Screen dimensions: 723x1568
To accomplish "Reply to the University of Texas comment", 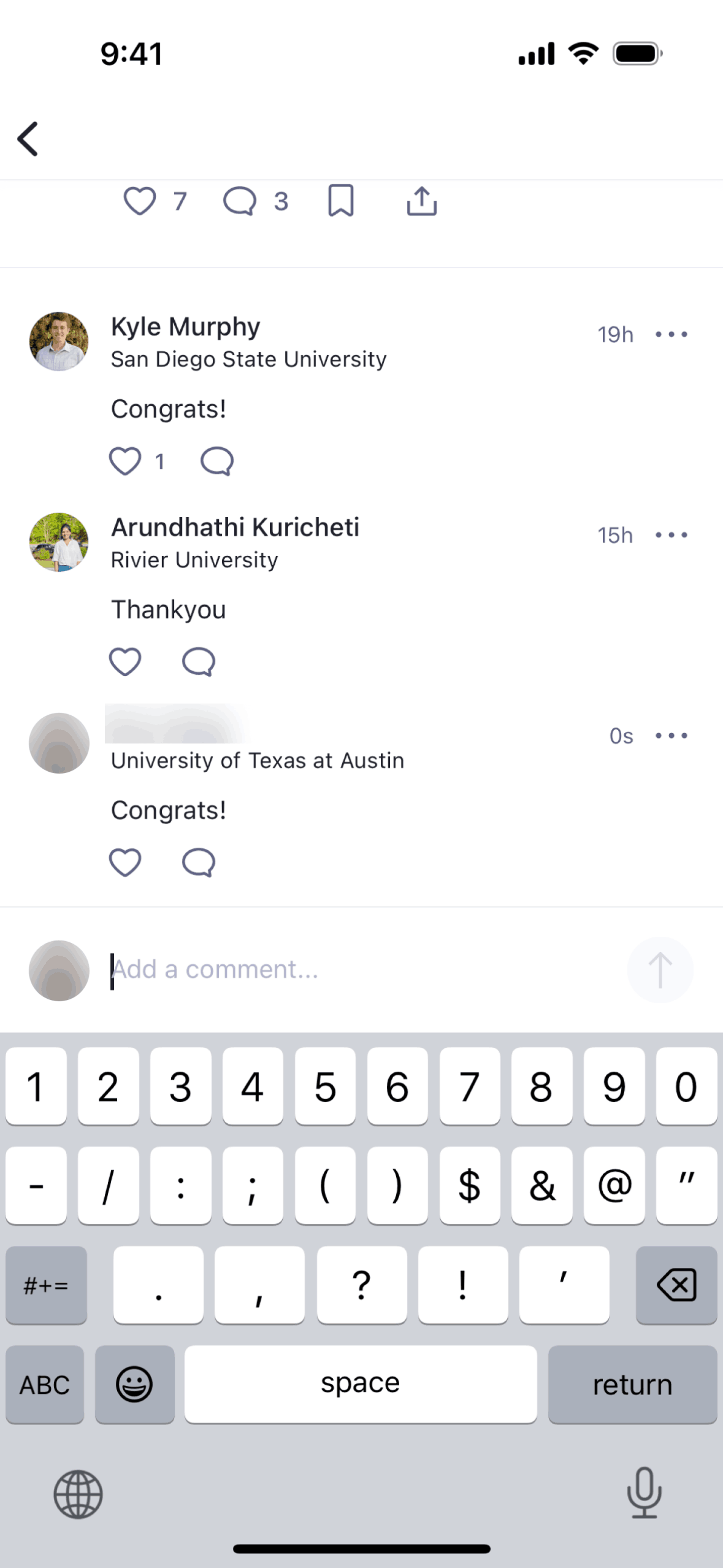I will coord(199,863).
